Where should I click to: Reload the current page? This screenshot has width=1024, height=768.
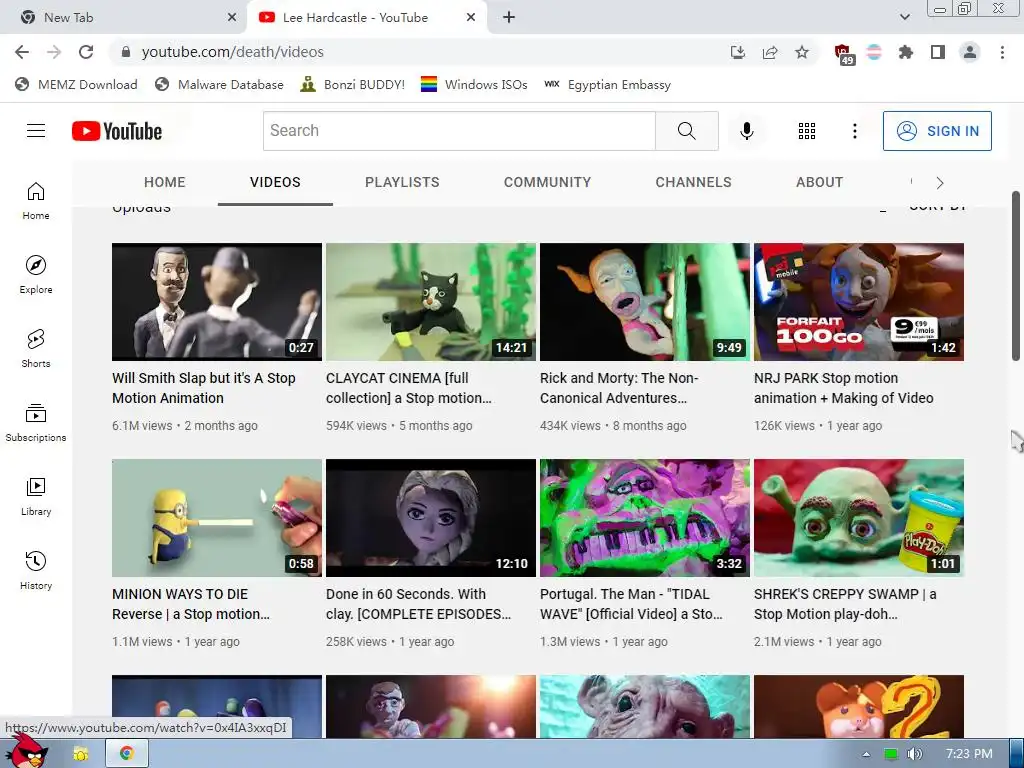click(x=86, y=52)
